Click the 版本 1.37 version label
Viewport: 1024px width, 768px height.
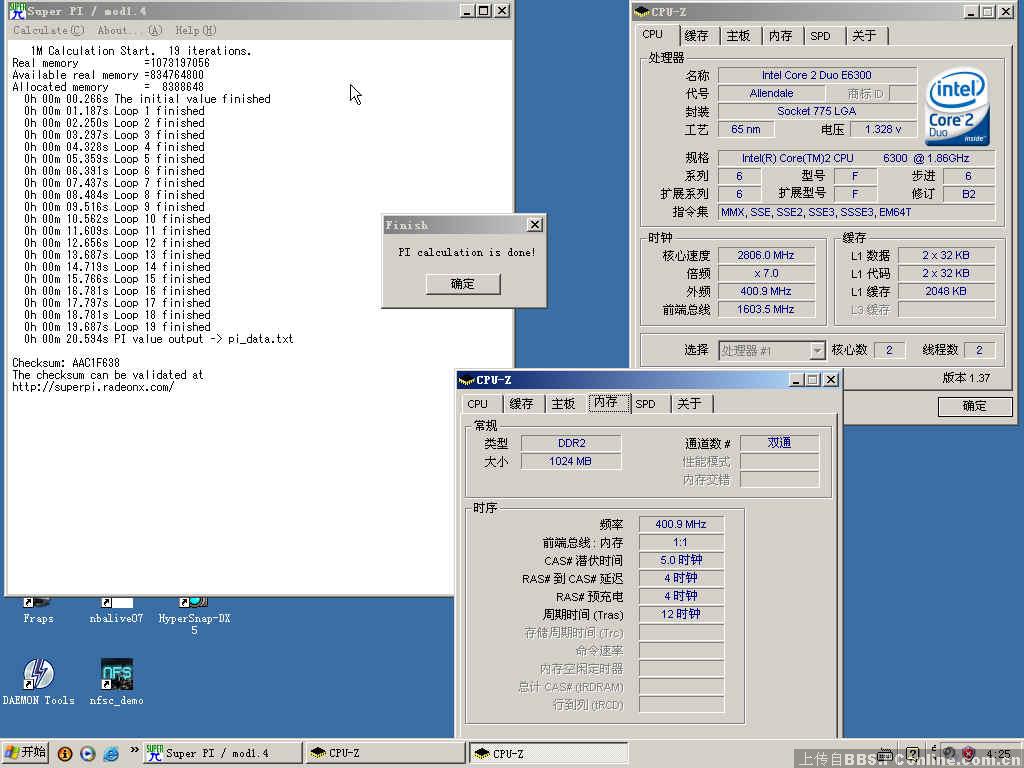966,378
